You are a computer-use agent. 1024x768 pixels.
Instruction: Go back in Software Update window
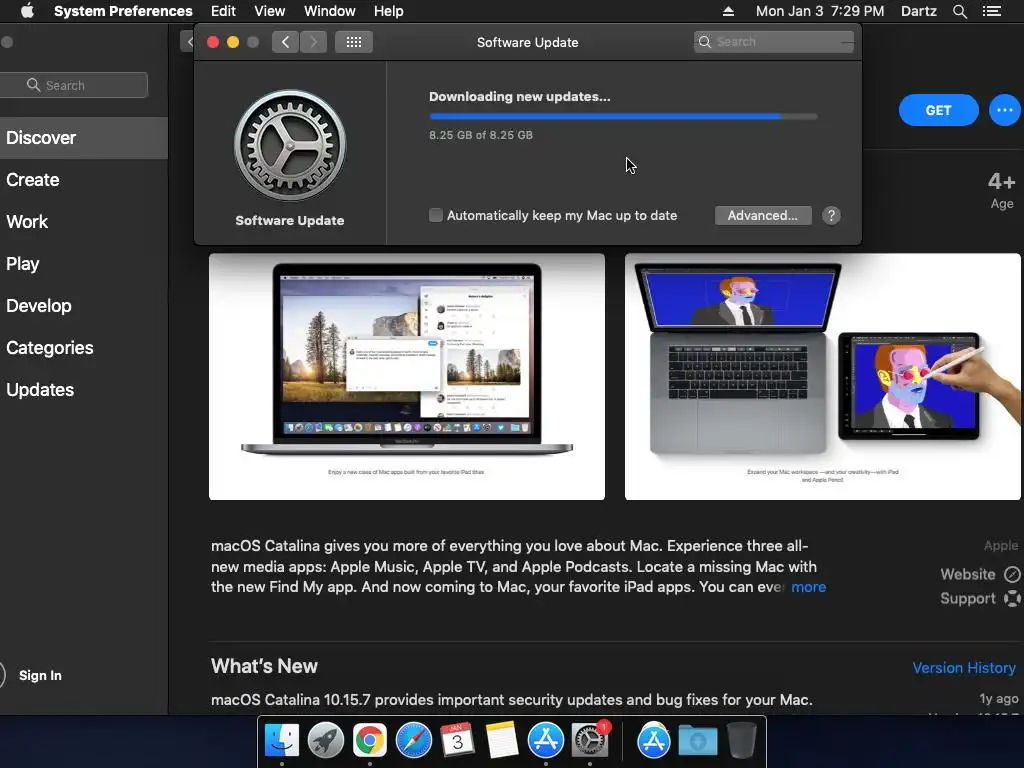[x=285, y=42]
